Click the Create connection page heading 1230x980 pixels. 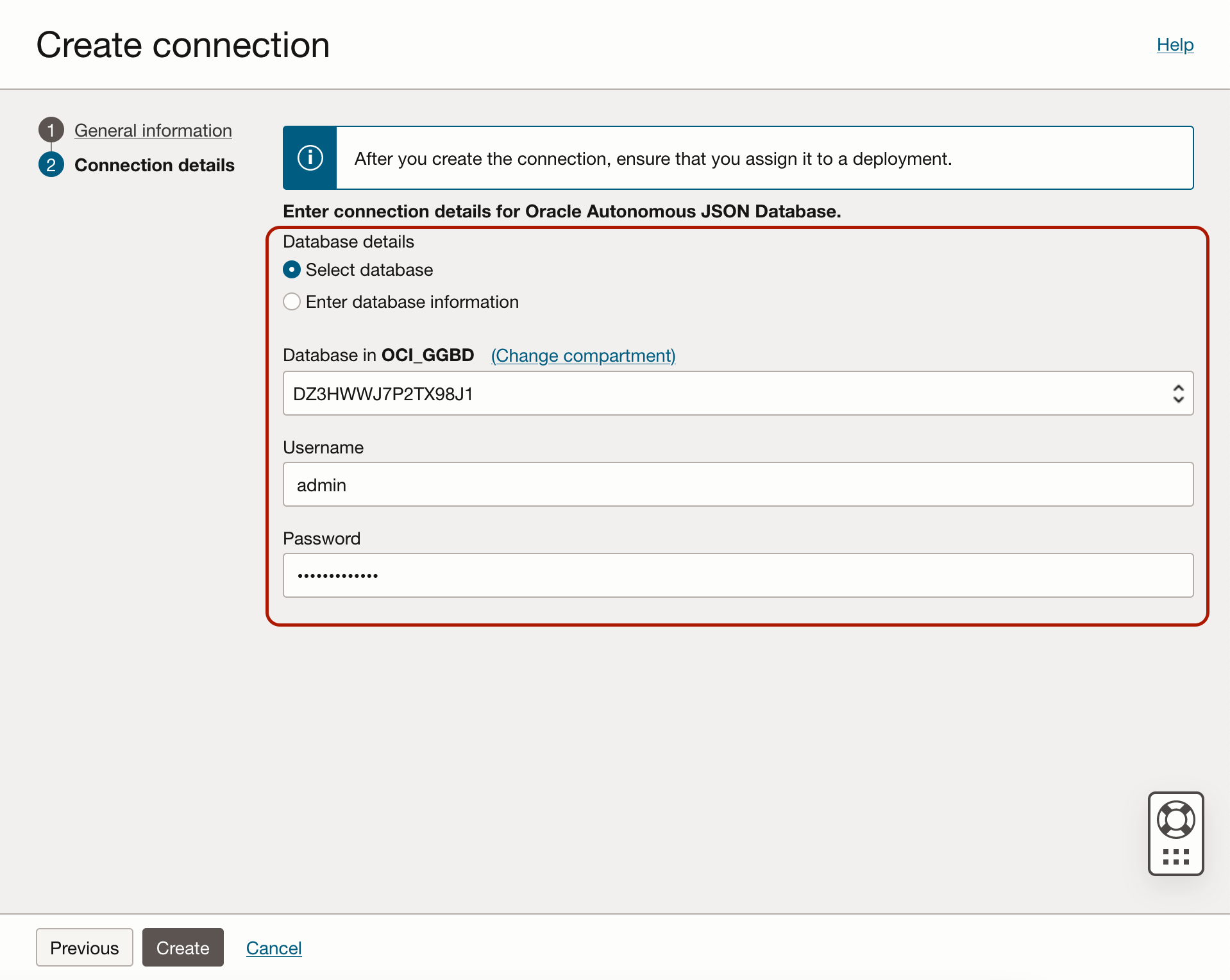(183, 45)
